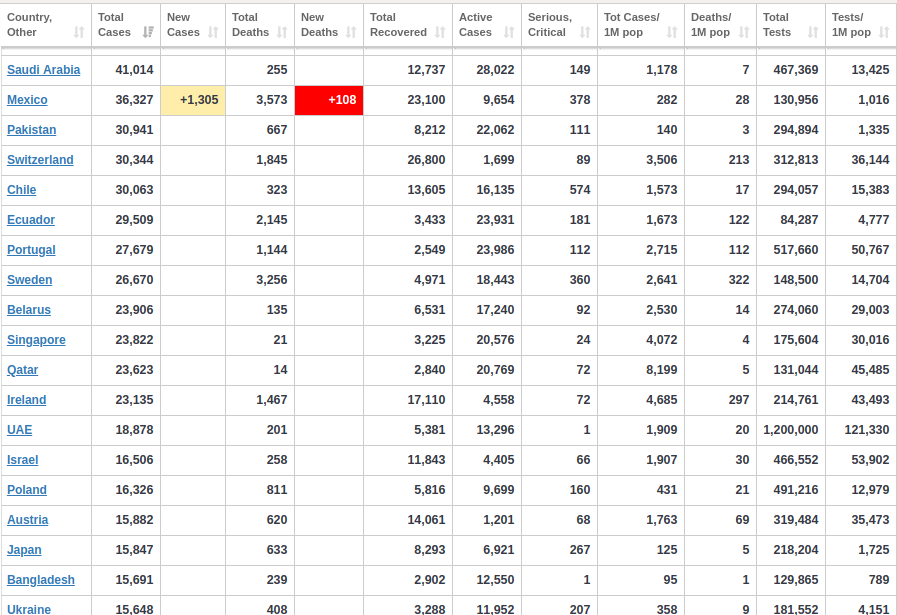Select Japan serious critical value 267

coord(580,550)
